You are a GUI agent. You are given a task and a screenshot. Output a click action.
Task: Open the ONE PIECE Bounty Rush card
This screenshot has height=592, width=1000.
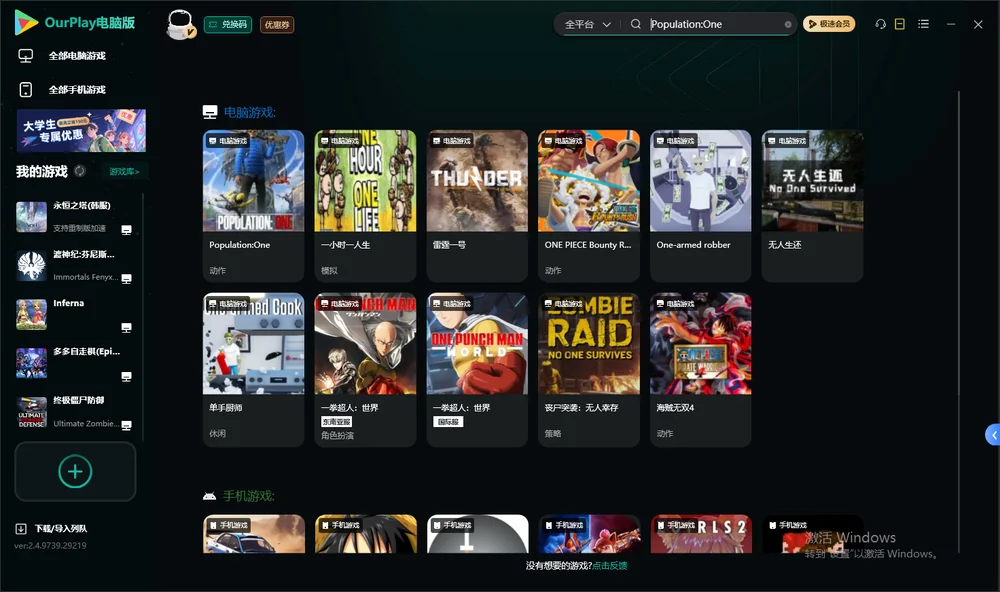(589, 205)
